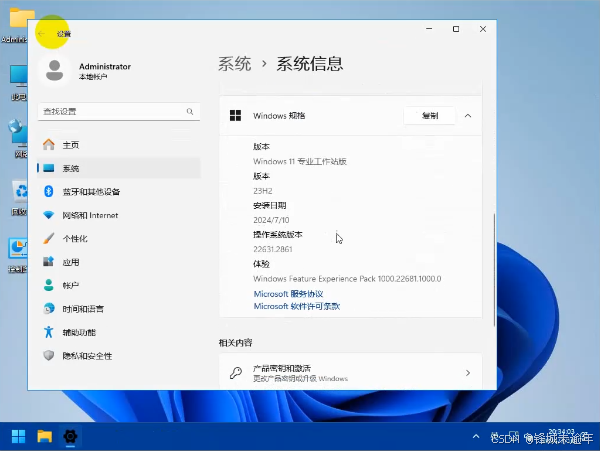Viewport: 600px width, 451px height.
Task: Open File Explorer from the taskbar
Action: pos(44,436)
